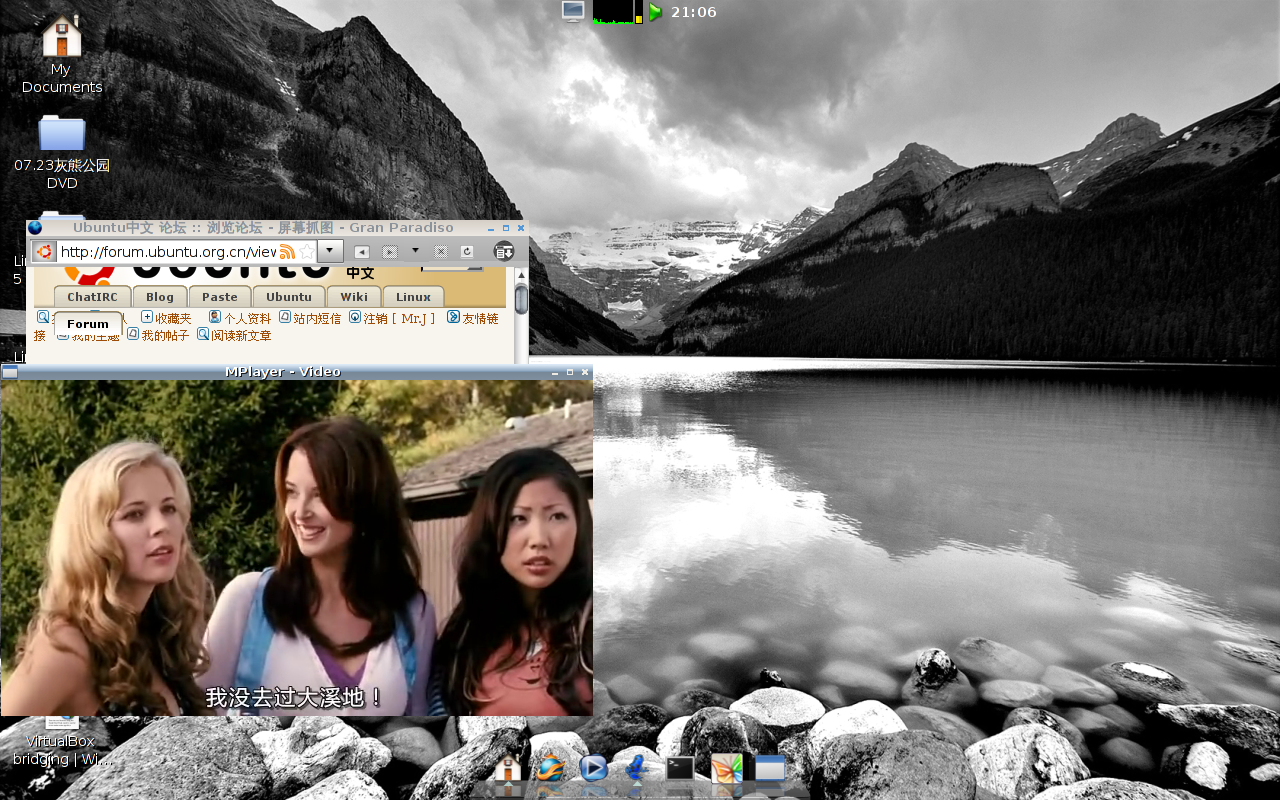Click the window icon in the dock
The width and height of the screenshot is (1280, 800).
point(770,768)
